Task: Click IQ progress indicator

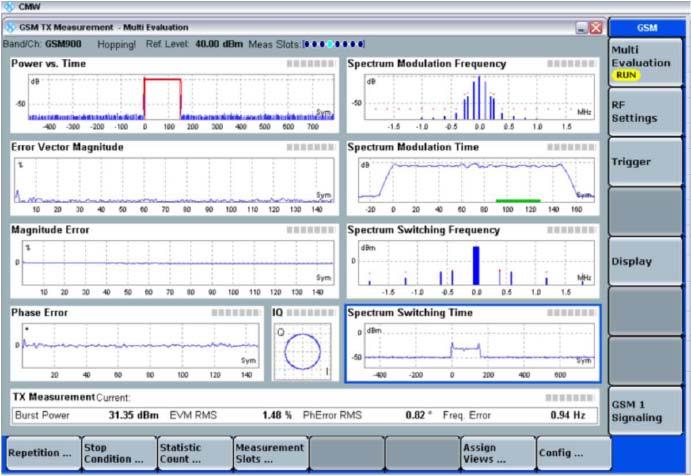Action: [311, 313]
